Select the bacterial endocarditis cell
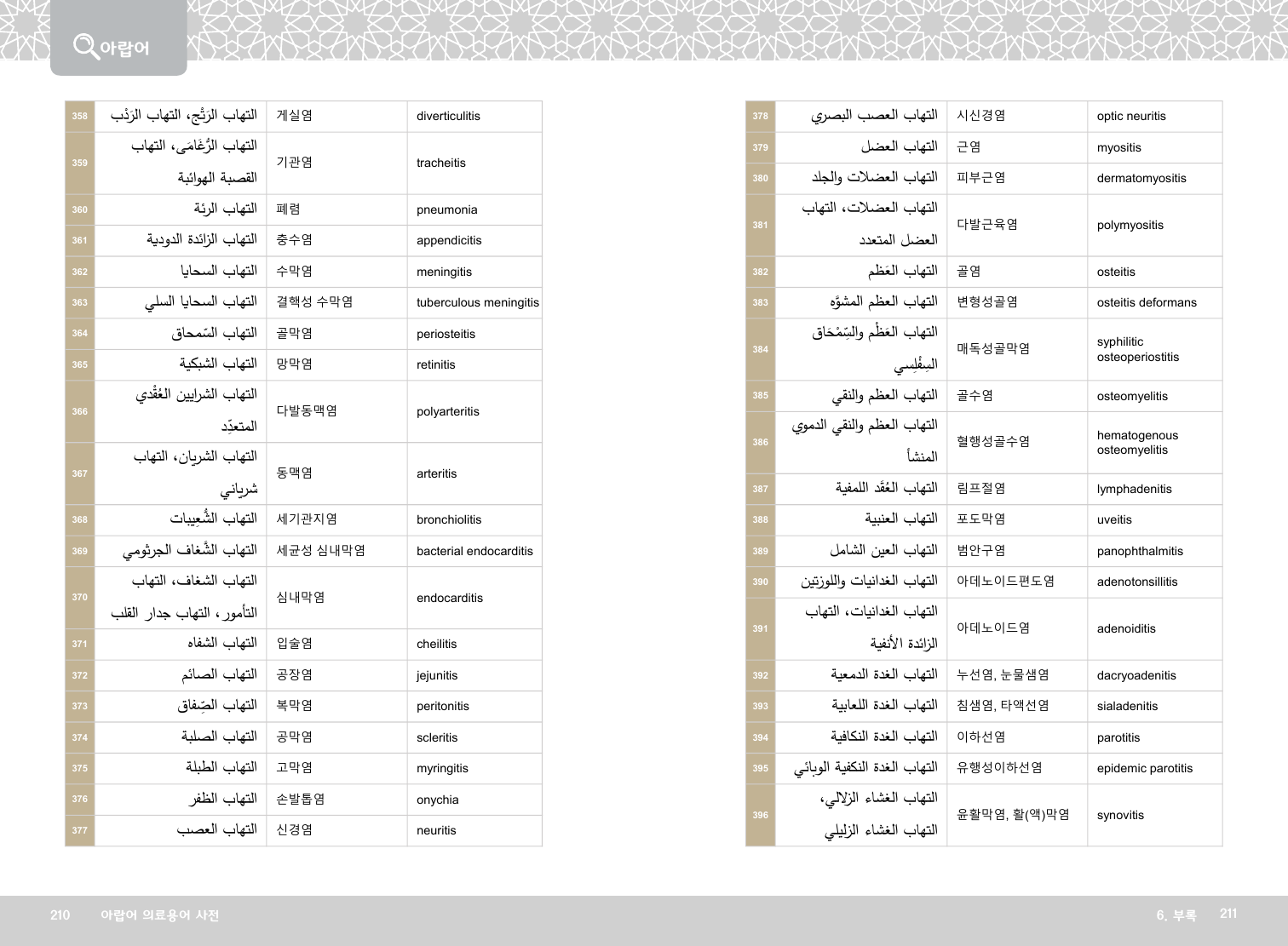 click(474, 552)
